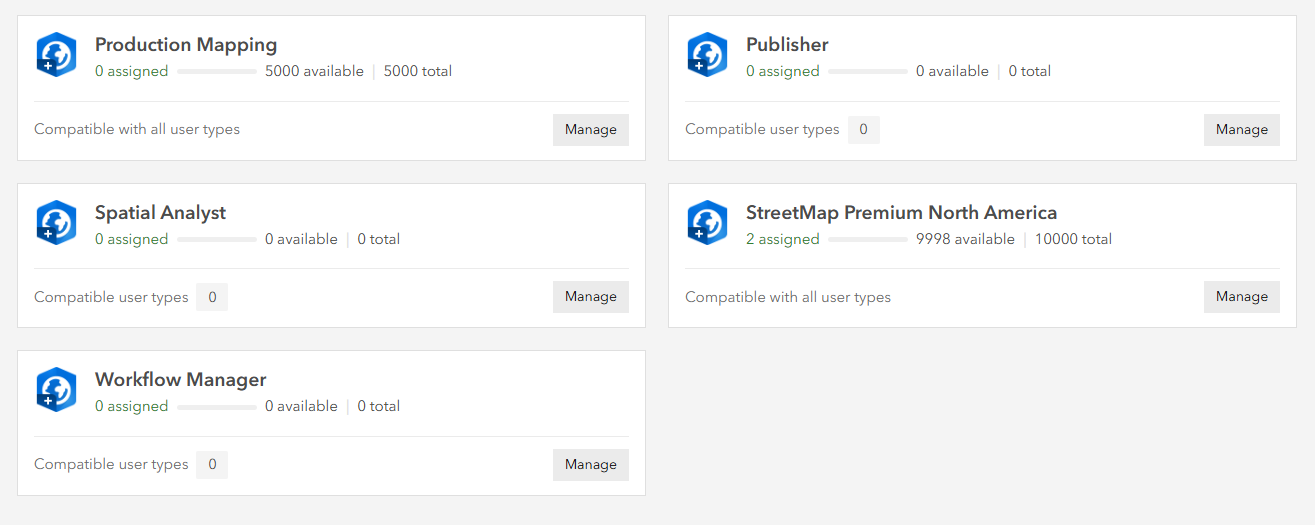Manage StreetMap Premium North America licenses
This screenshot has width=1315, height=525.
[1242, 296]
